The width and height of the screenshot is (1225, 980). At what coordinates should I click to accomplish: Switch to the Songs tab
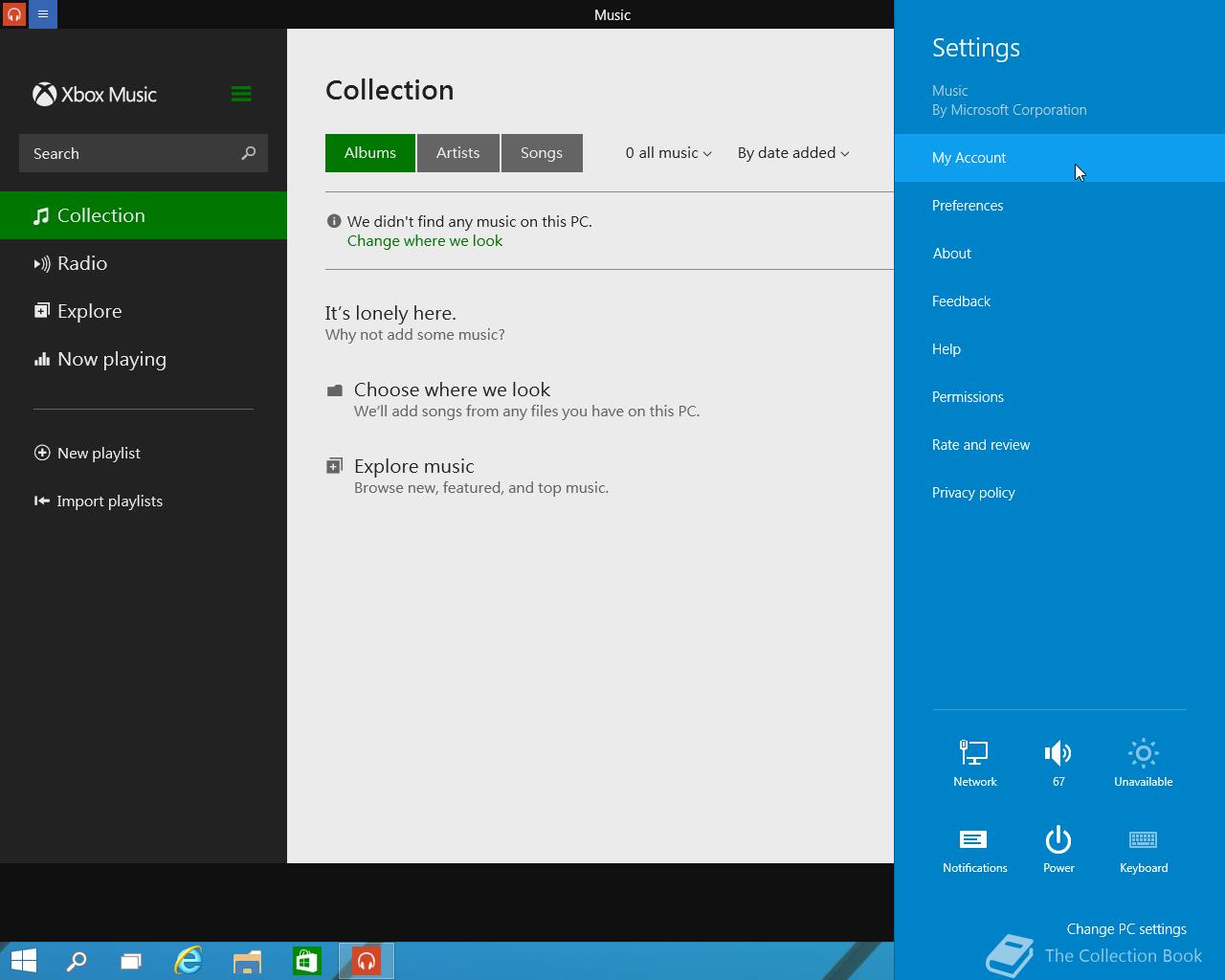point(542,153)
